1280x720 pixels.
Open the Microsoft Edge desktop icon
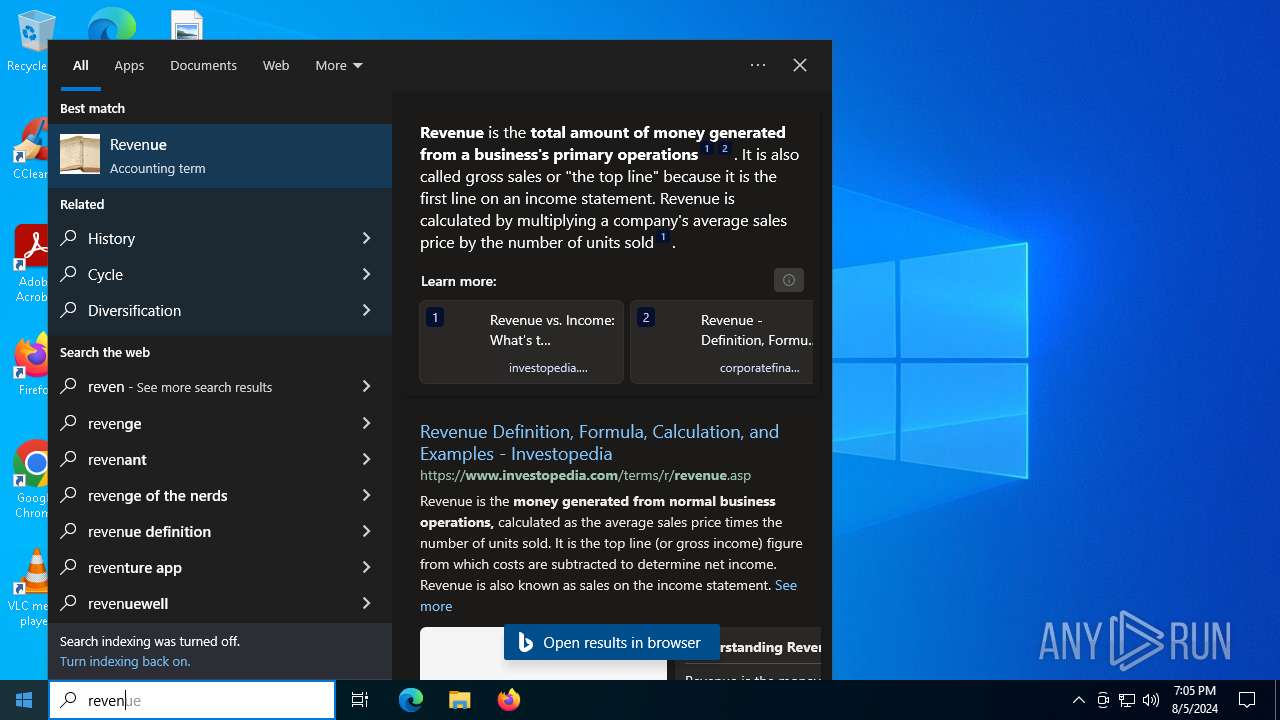point(112,24)
